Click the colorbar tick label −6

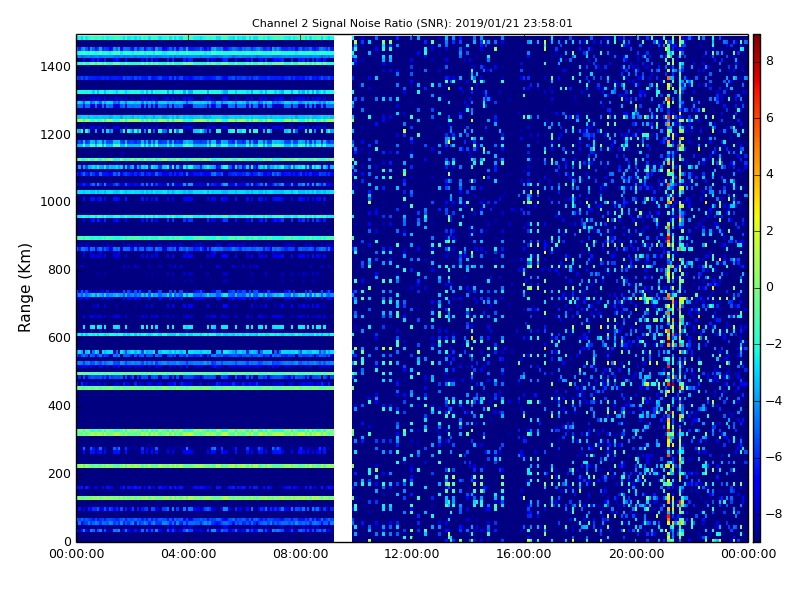click(x=774, y=457)
